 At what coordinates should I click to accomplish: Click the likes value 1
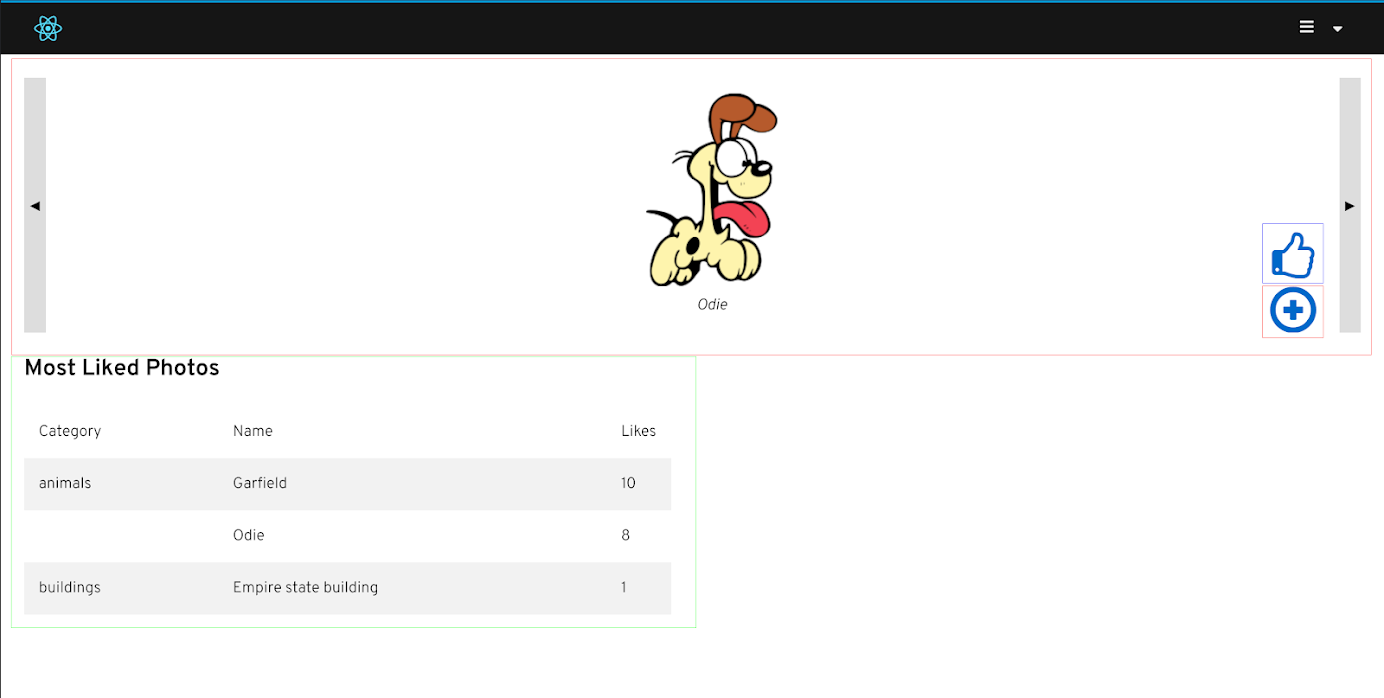click(623, 587)
